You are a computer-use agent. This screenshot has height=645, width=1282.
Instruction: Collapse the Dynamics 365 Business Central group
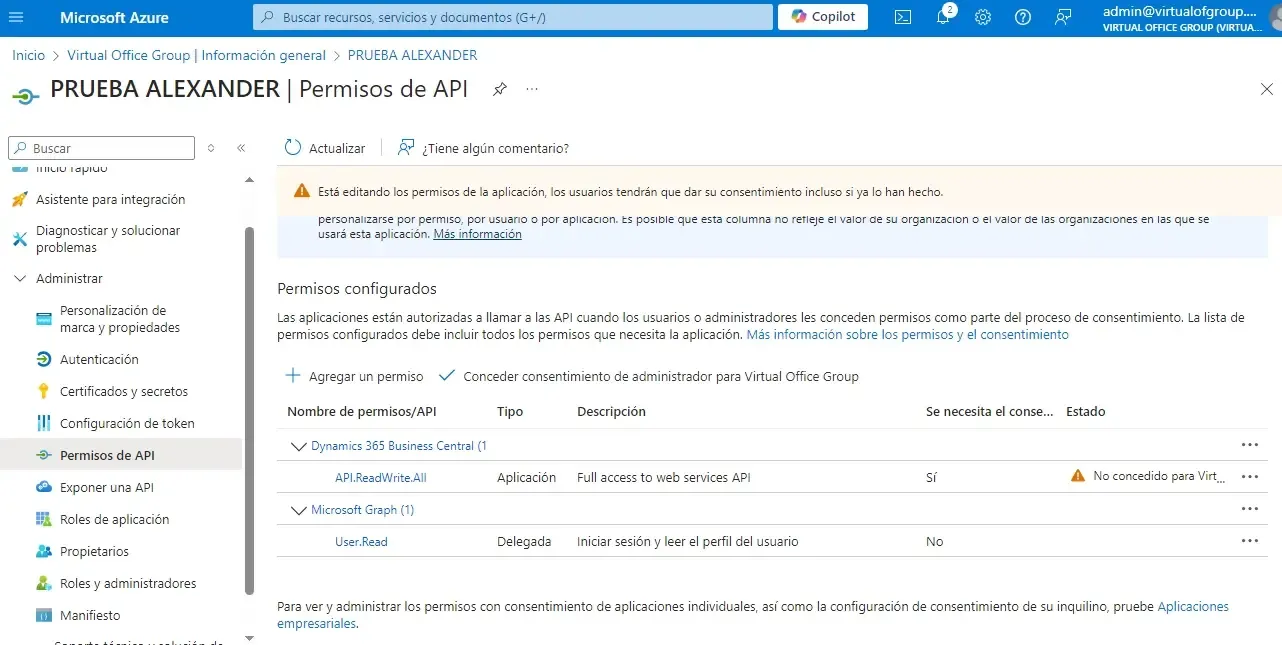click(x=298, y=446)
